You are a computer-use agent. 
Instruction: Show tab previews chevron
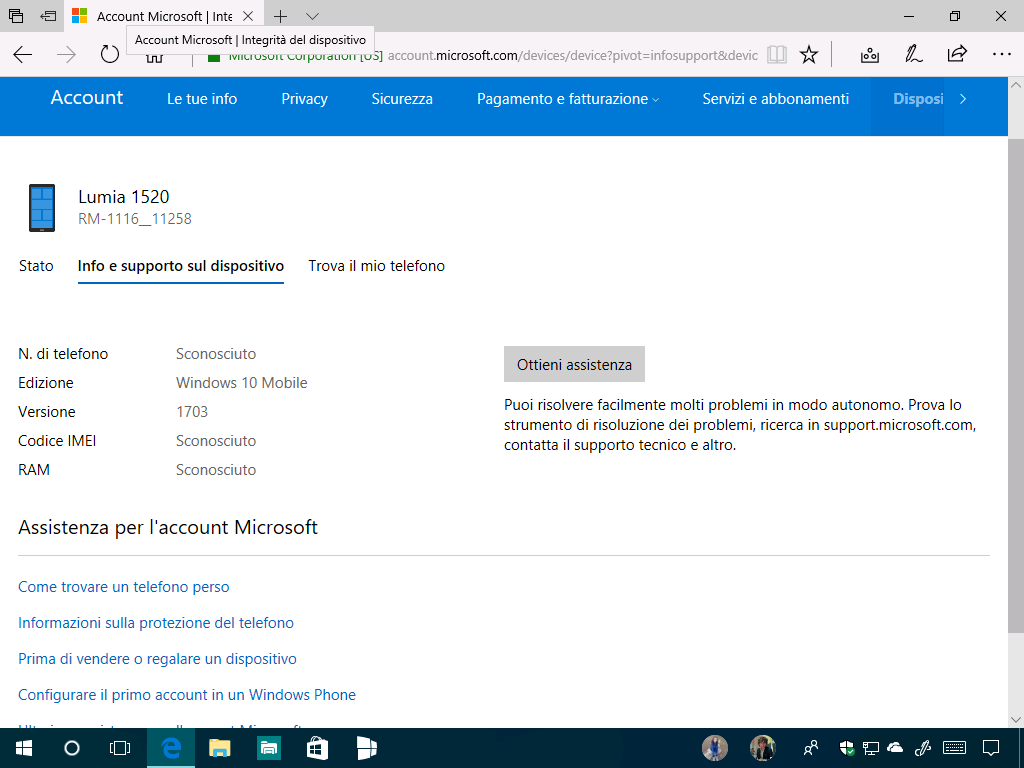tap(312, 16)
